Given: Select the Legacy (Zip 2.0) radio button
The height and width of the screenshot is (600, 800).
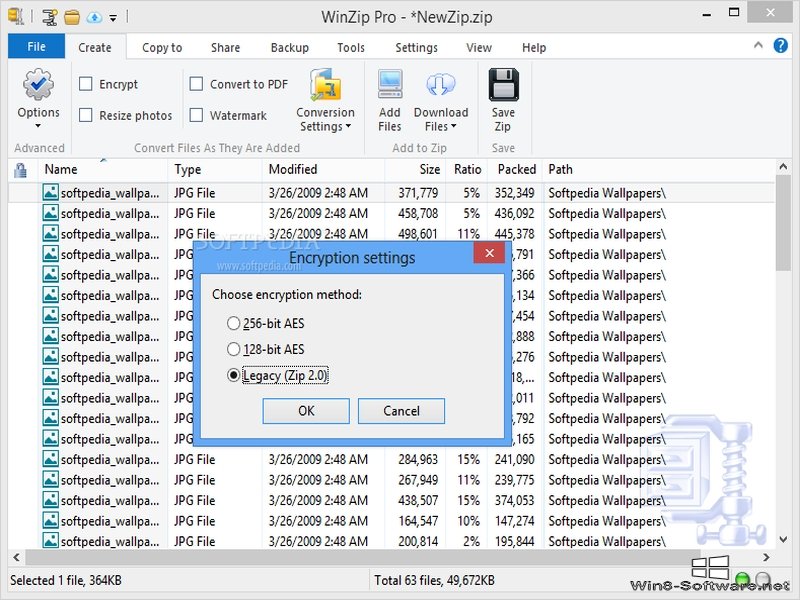Looking at the screenshot, I should 233,375.
